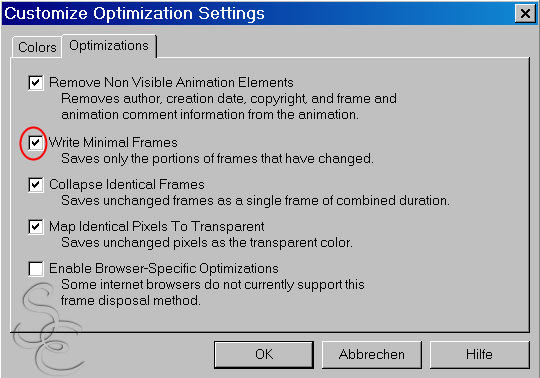Viewport: 540px width, 378px height.
Task: Close the Customize Optimization Settings dialog
Action: point(525,13)
